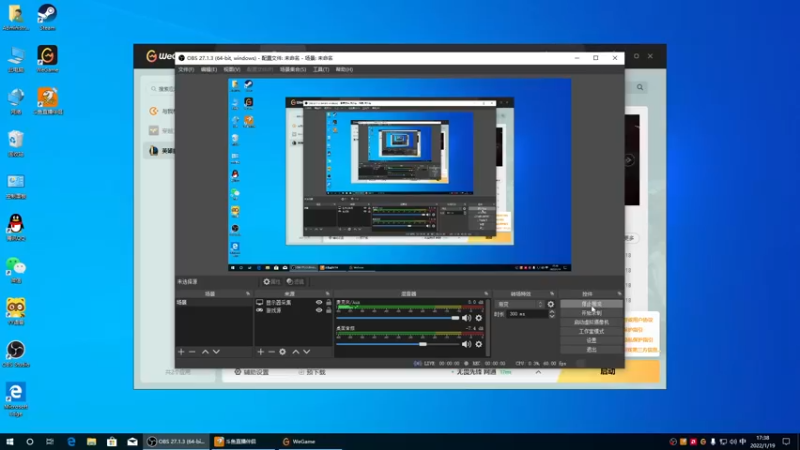Add a new scene with plus icon

click(181, 352)
